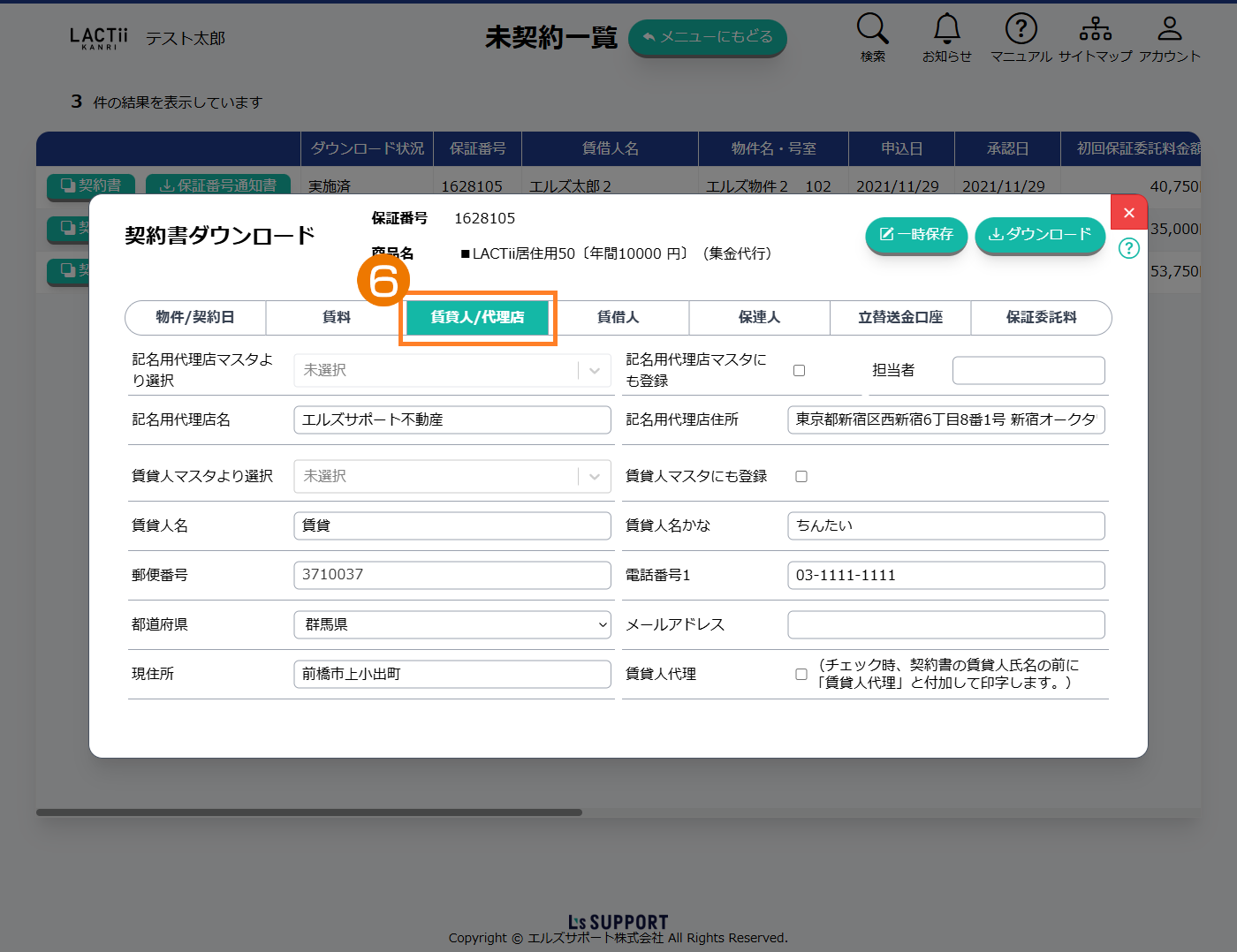The height and width of the screenshot is (952, 1237).
Task: Open the 都道府県 prefecture dropdown
Action: coord(452,624)
